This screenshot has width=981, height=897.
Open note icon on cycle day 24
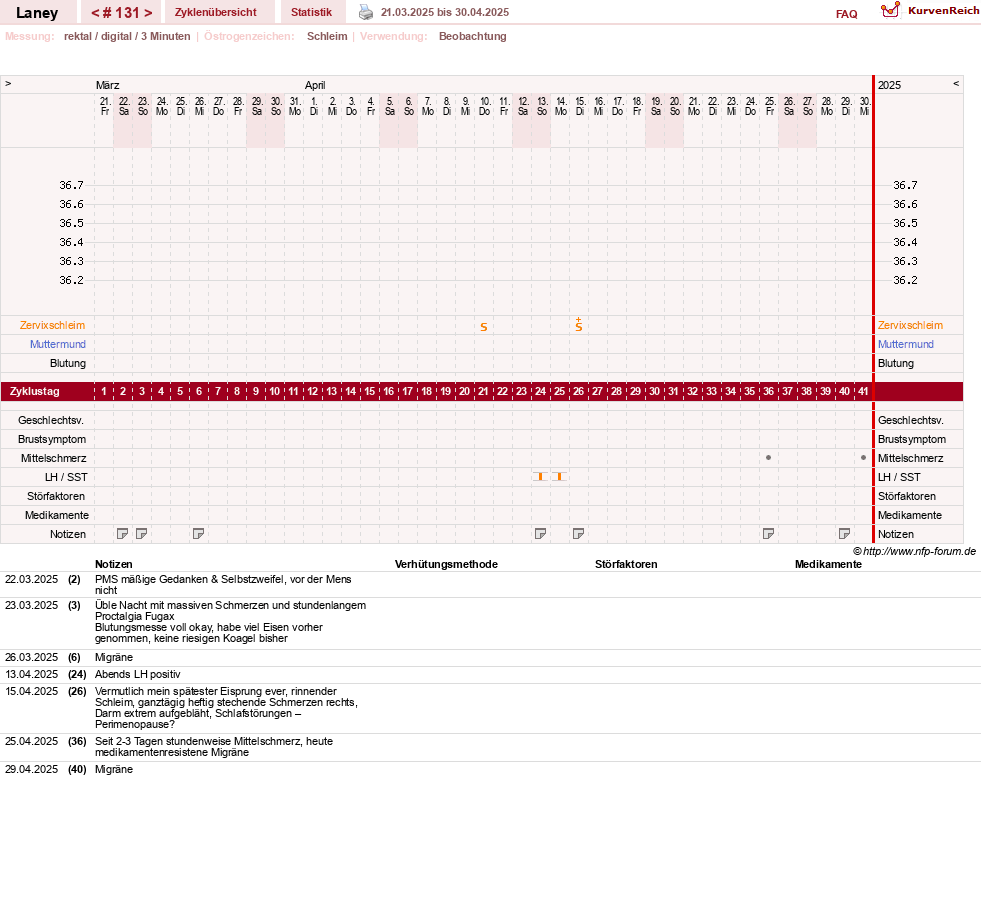[541, 534]
